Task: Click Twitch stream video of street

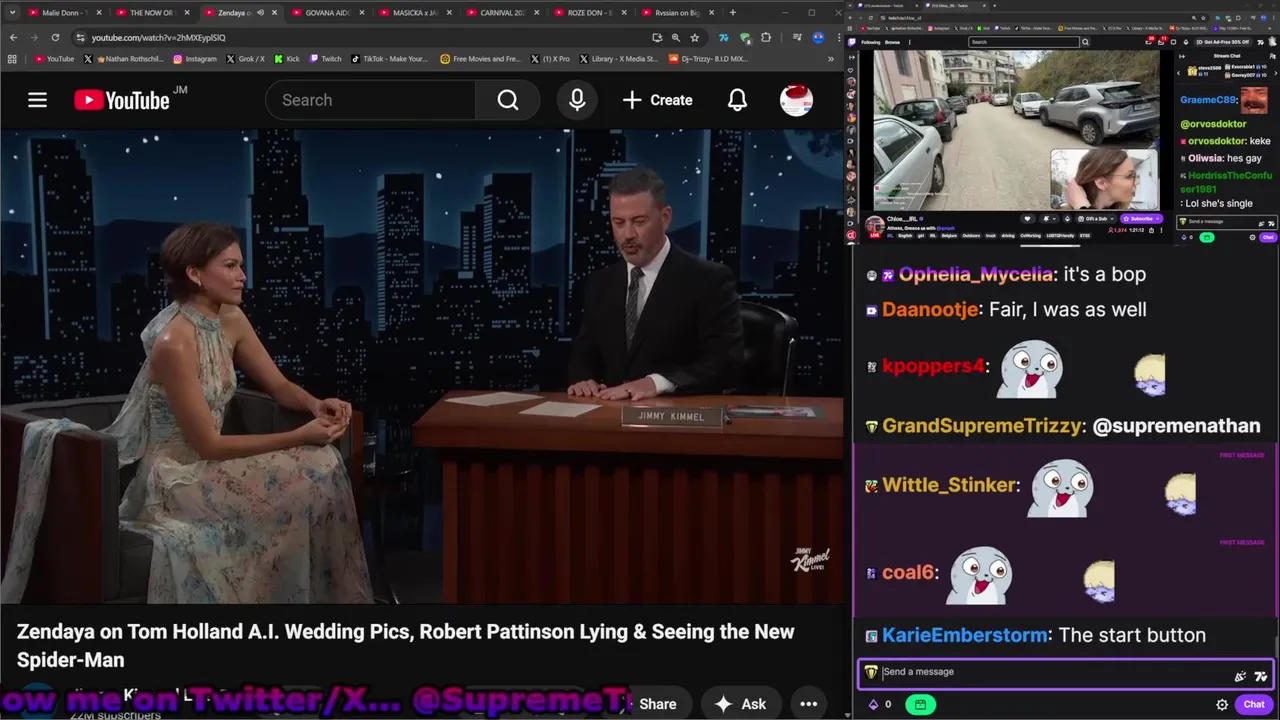Action: click(x=1016, y=130)
